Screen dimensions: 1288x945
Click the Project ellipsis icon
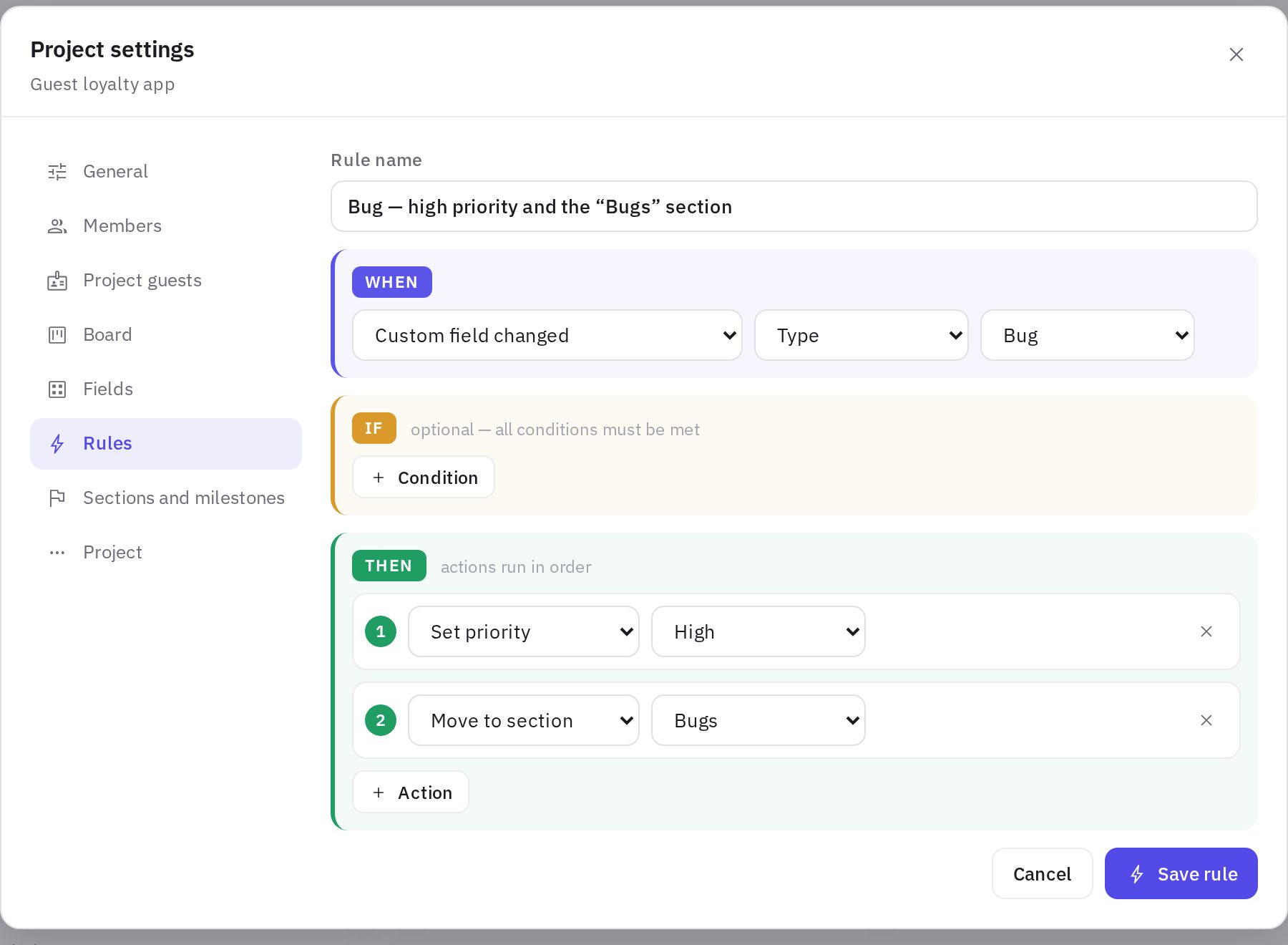point(57,553)
